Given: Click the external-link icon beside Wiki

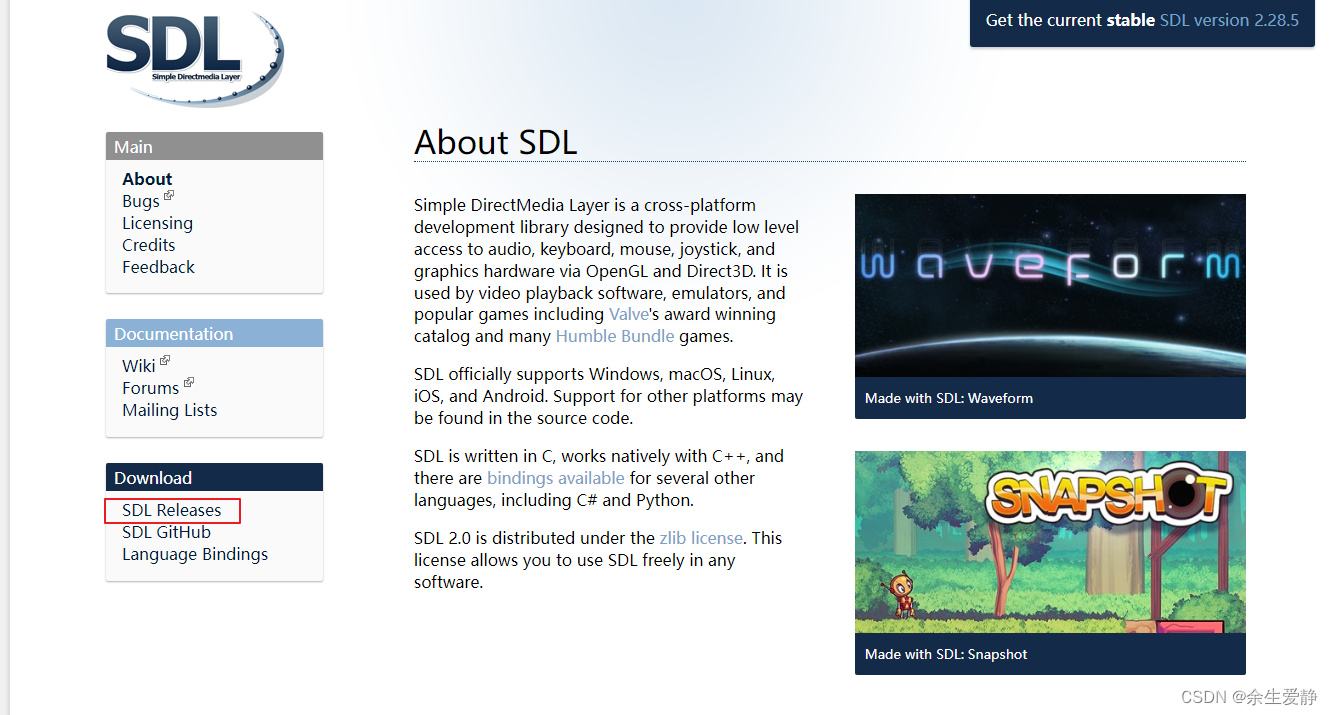Looking at the screenshot, I should point(165,361).
